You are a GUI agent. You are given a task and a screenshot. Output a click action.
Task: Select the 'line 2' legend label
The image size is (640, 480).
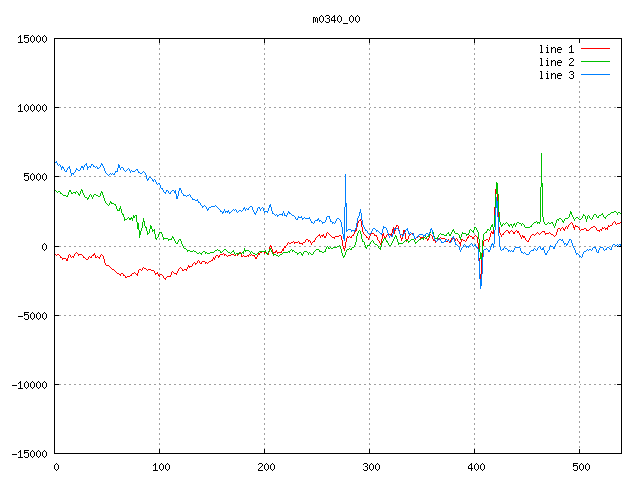tap(556, 62)
